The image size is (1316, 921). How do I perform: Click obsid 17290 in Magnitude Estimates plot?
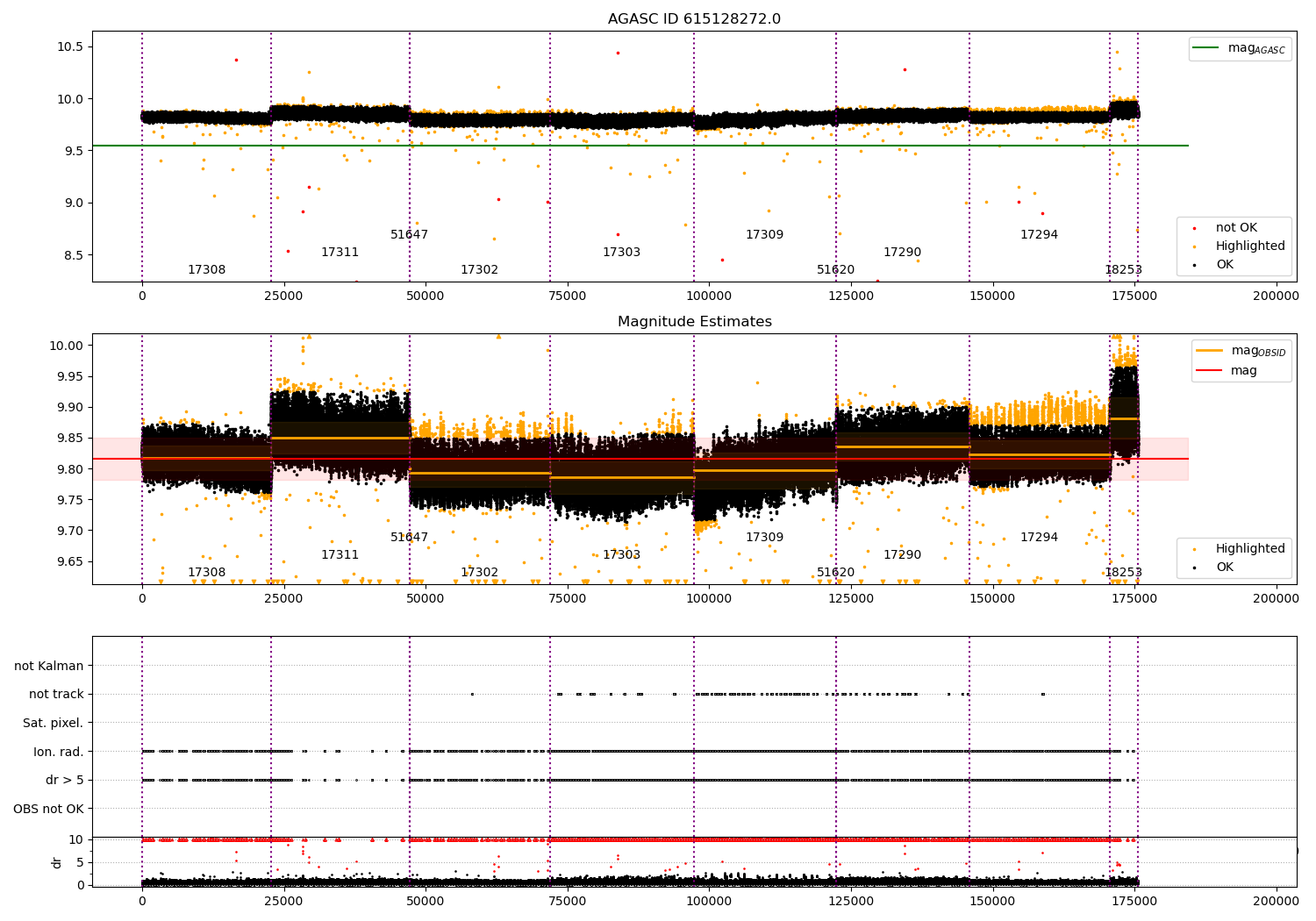point(902,555)
